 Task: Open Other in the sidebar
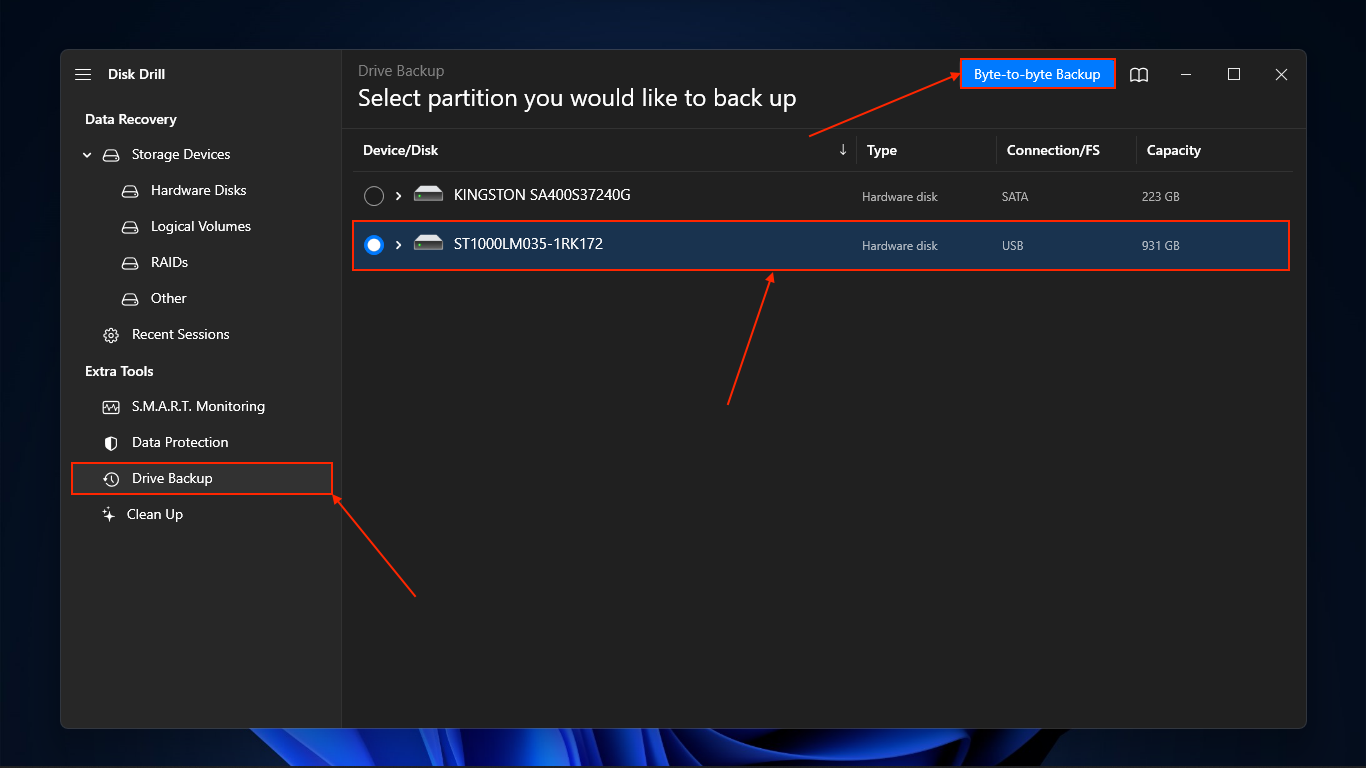(x=169, y=298)
